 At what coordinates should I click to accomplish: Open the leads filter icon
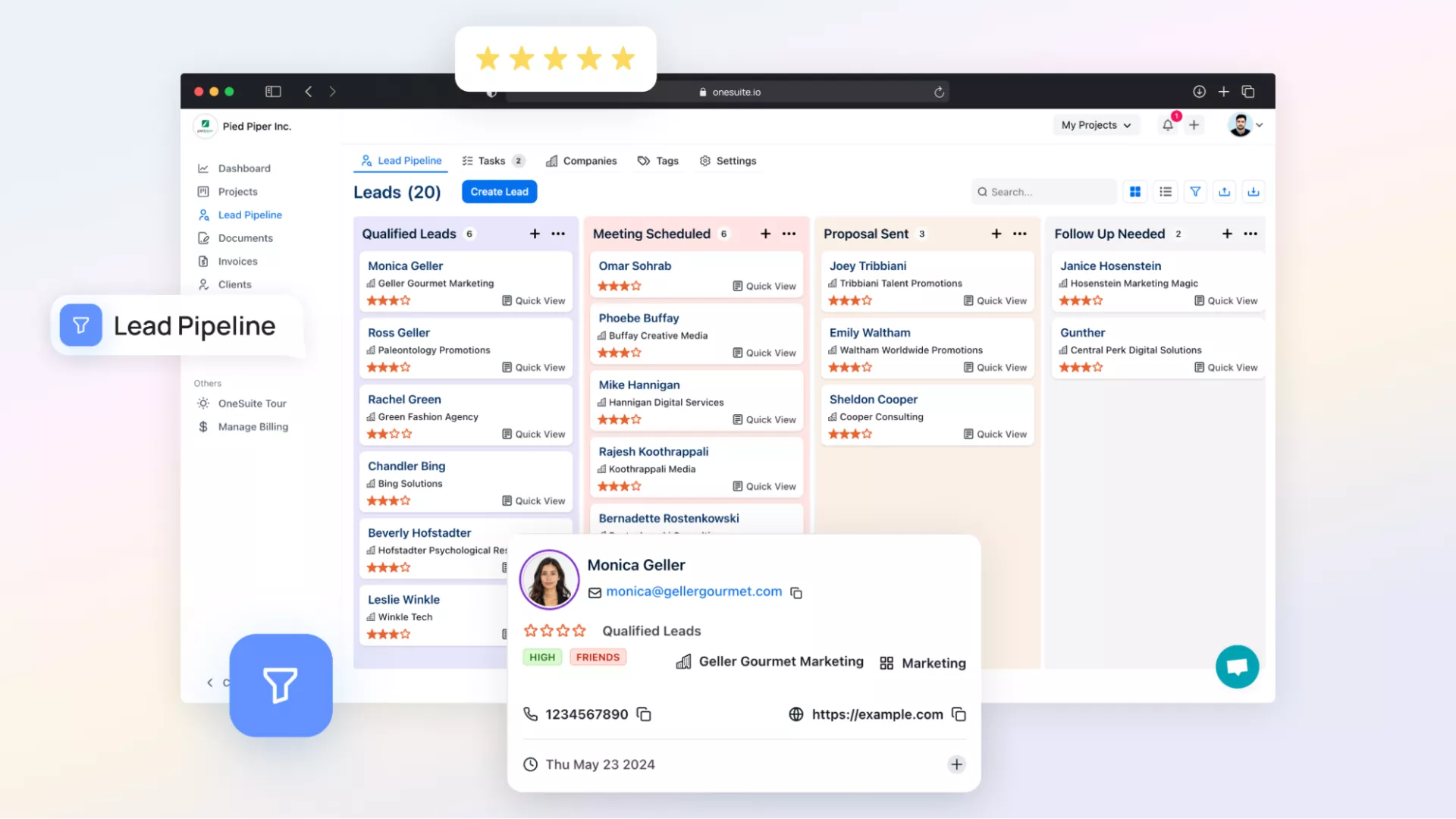(1195, 192)
